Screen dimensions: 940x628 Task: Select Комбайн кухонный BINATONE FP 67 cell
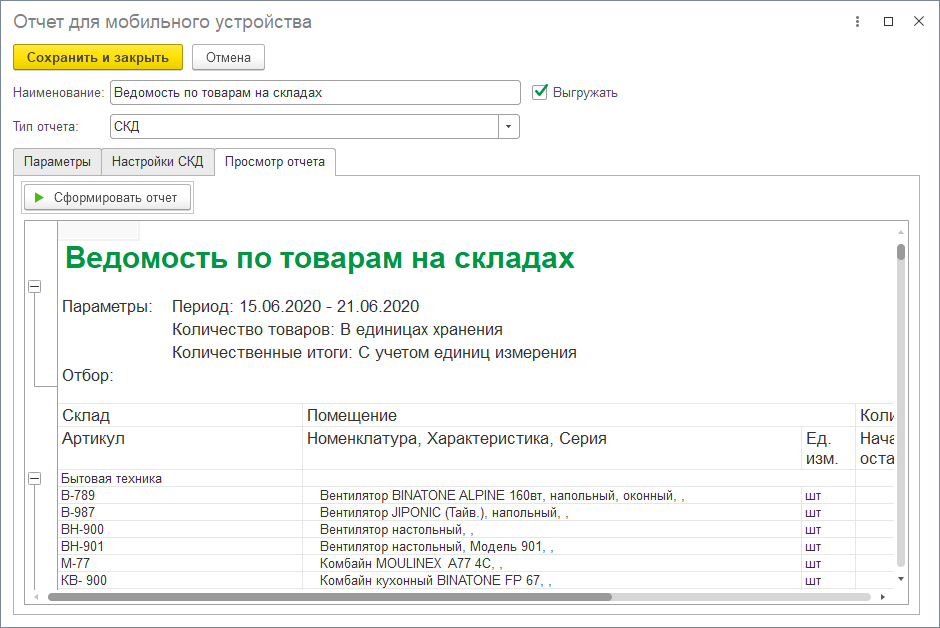(552, 581)
